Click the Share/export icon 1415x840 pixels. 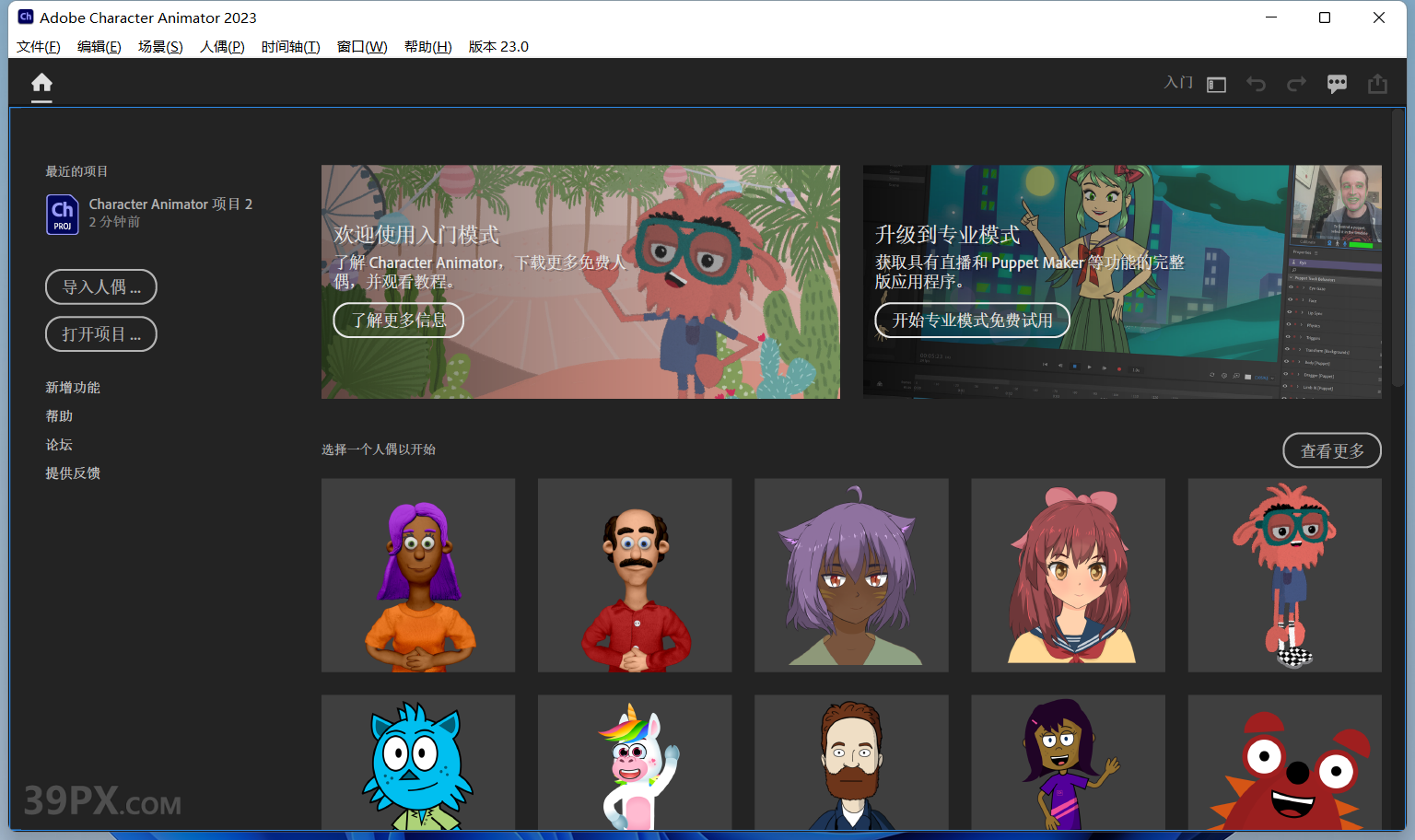(1377, 84)
